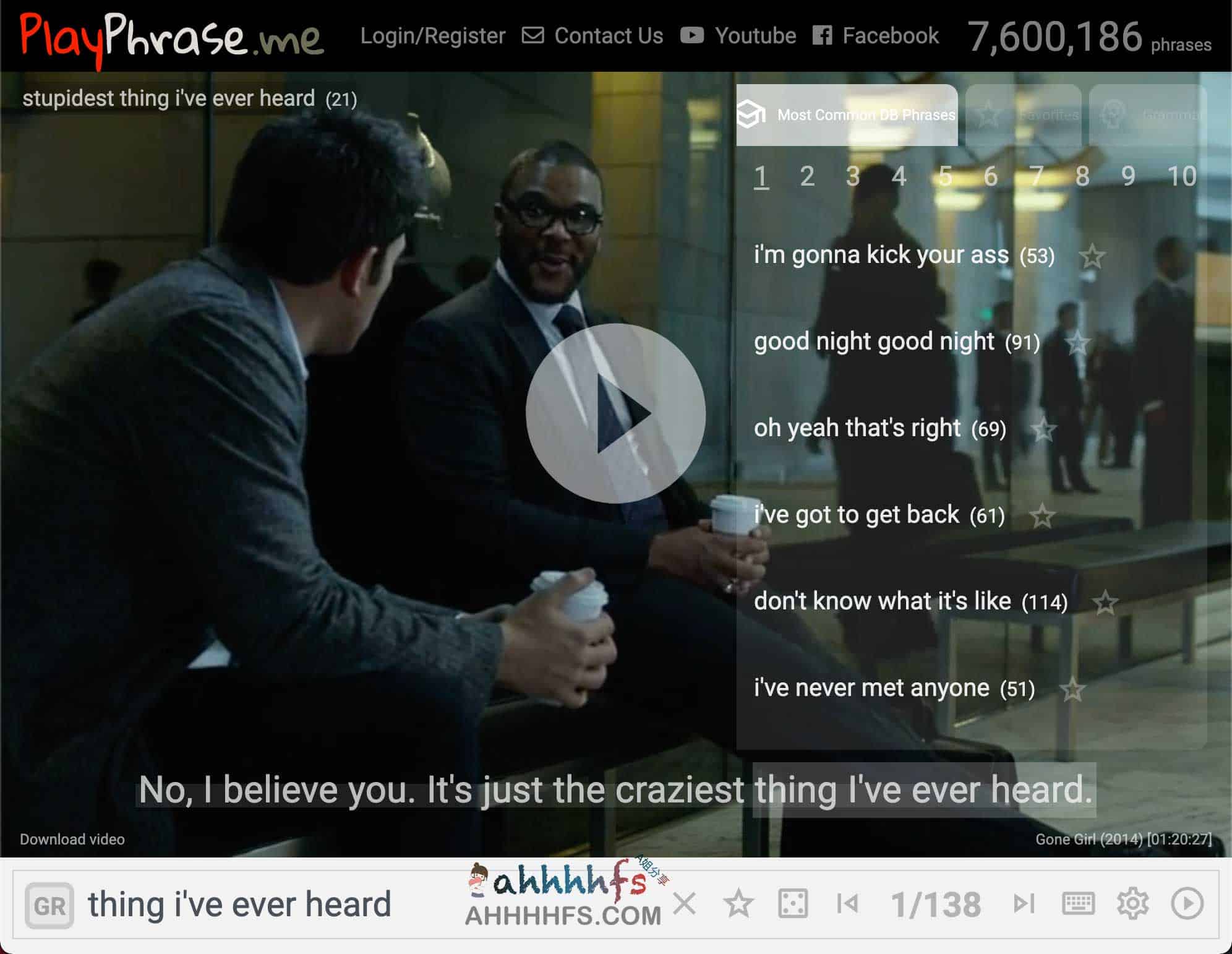Open Most Common DB Phrases dropdown

click(847, 113)
